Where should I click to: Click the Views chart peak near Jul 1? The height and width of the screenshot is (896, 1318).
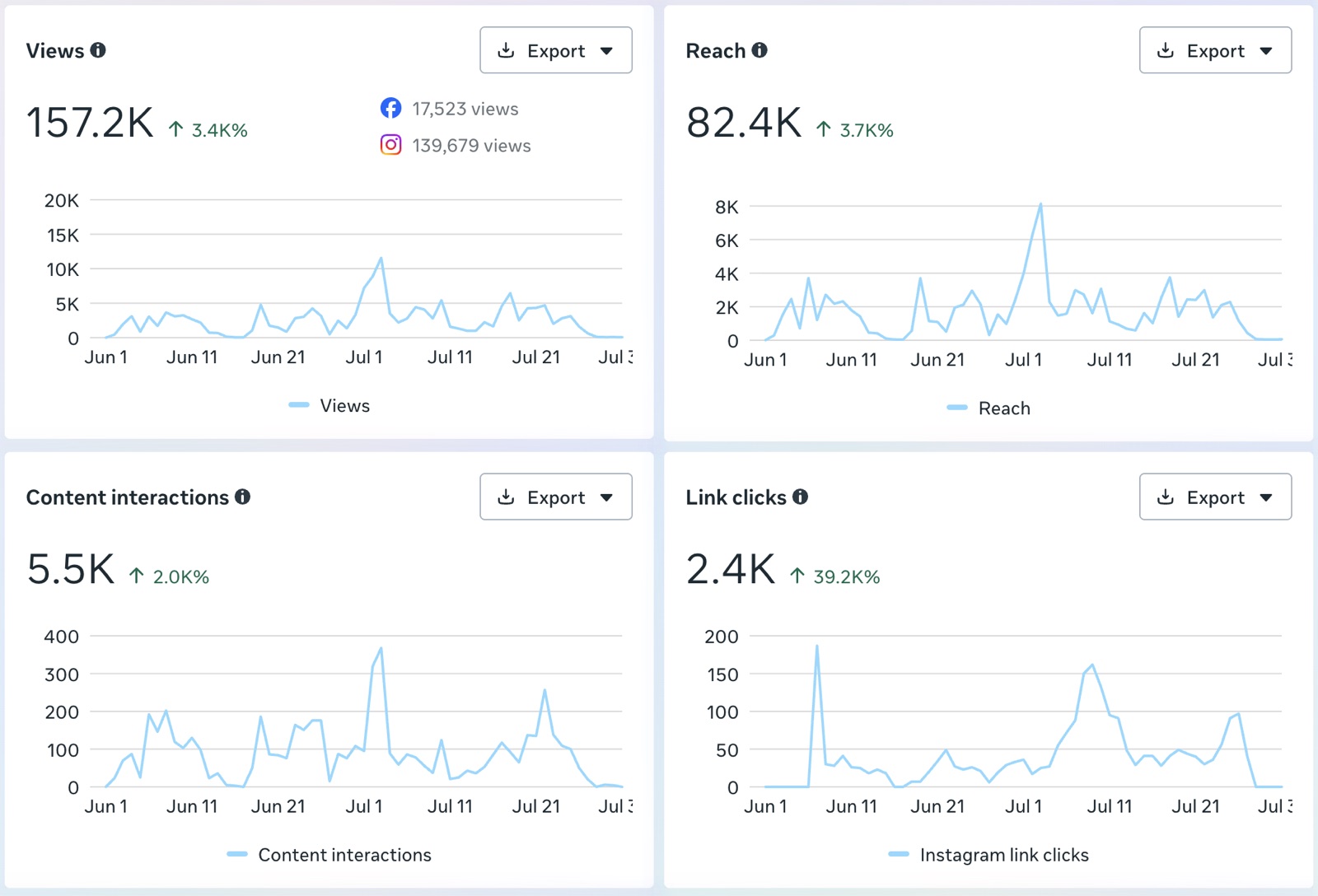381,259
